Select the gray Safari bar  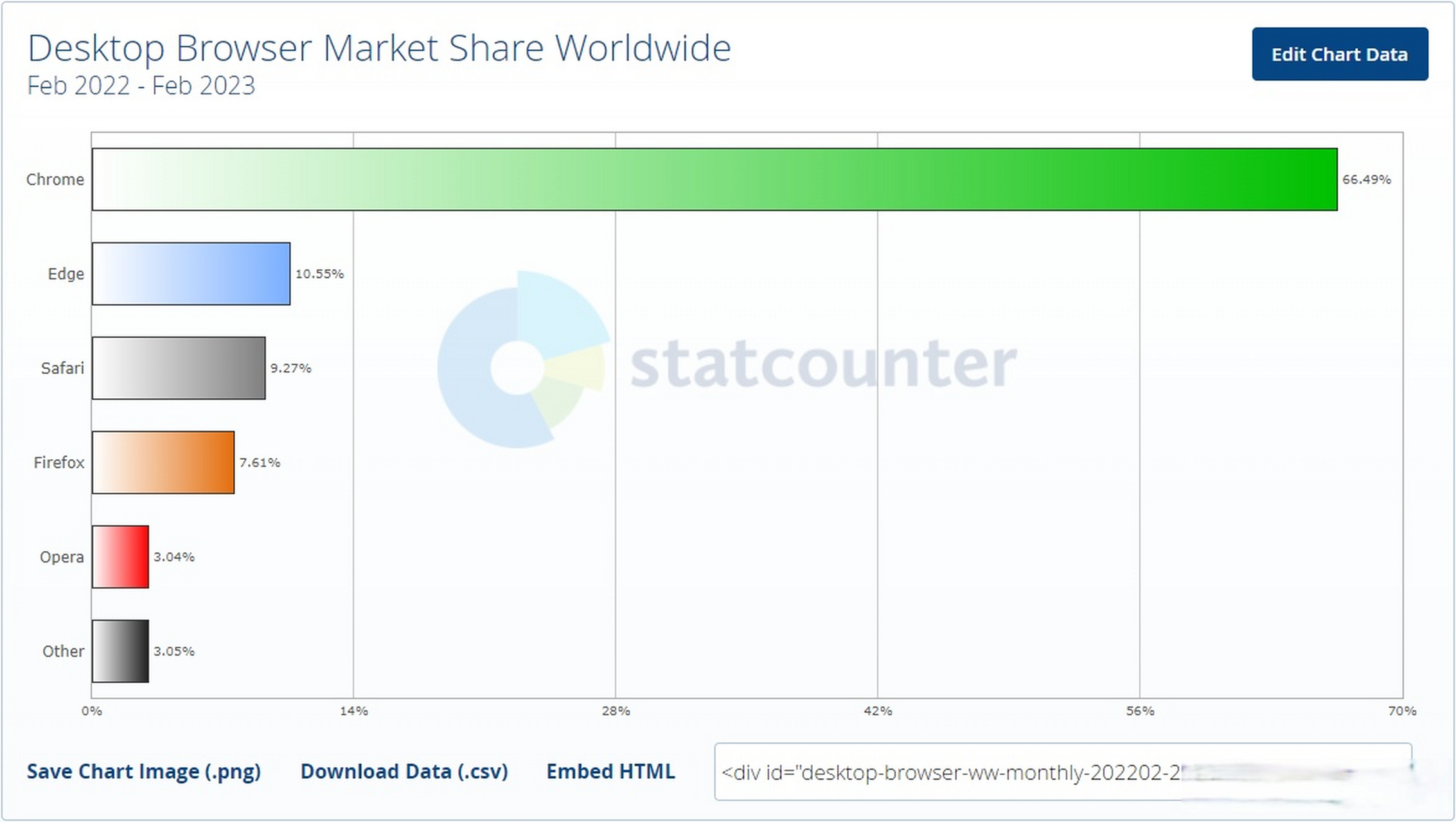[x=179, y=368]
